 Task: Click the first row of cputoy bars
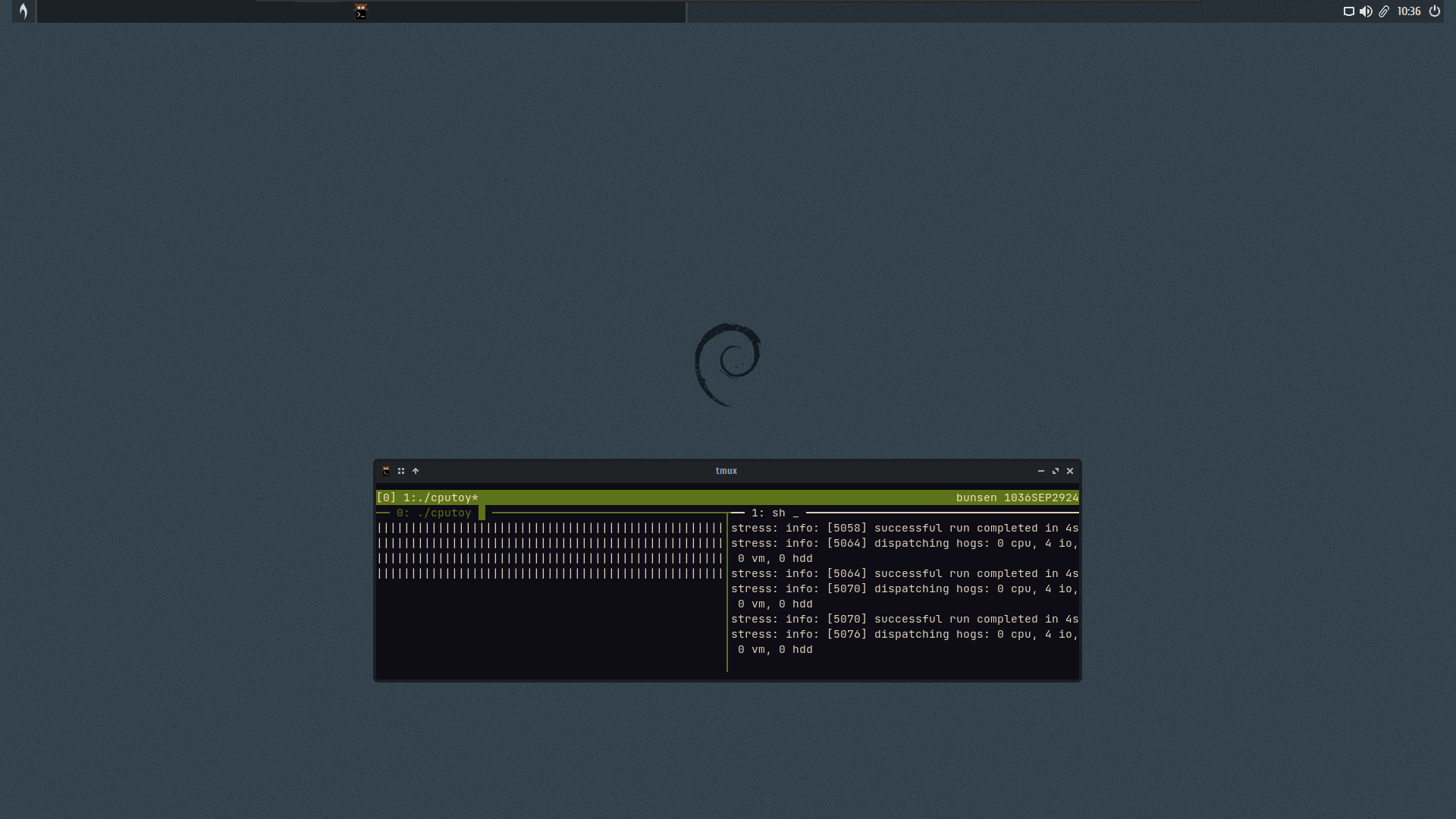551,529
